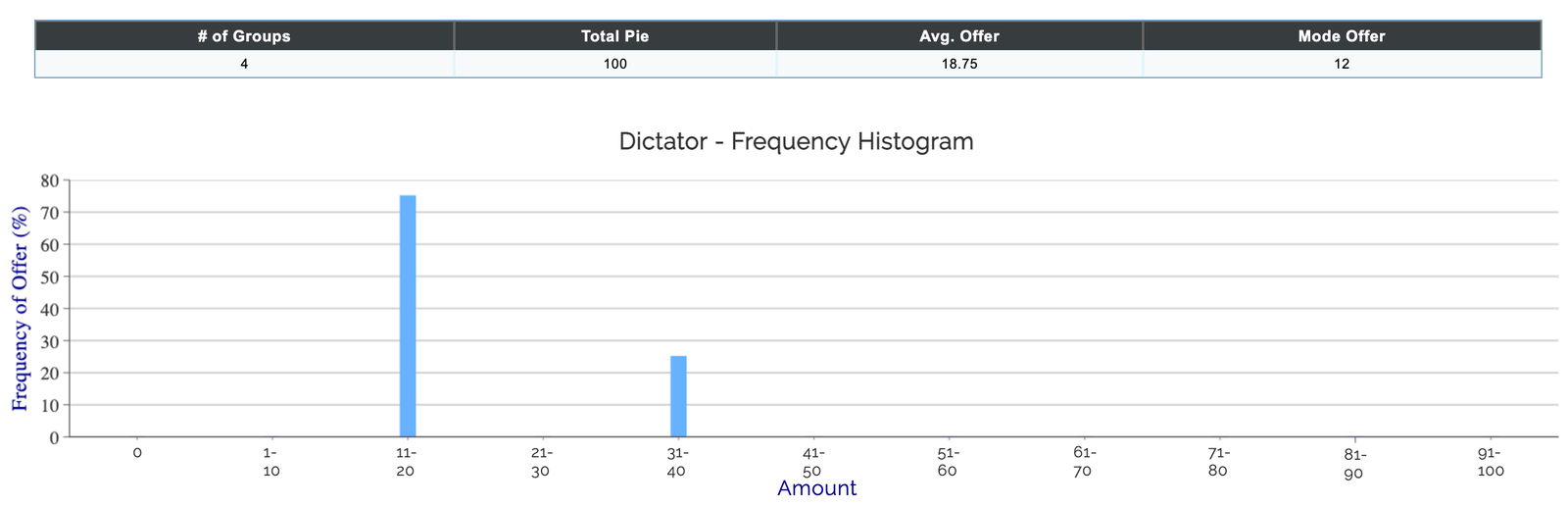Click the 'Total Pie' column header
The width and height of the screenshot is (1568, 505).
[x=615, y=36]
